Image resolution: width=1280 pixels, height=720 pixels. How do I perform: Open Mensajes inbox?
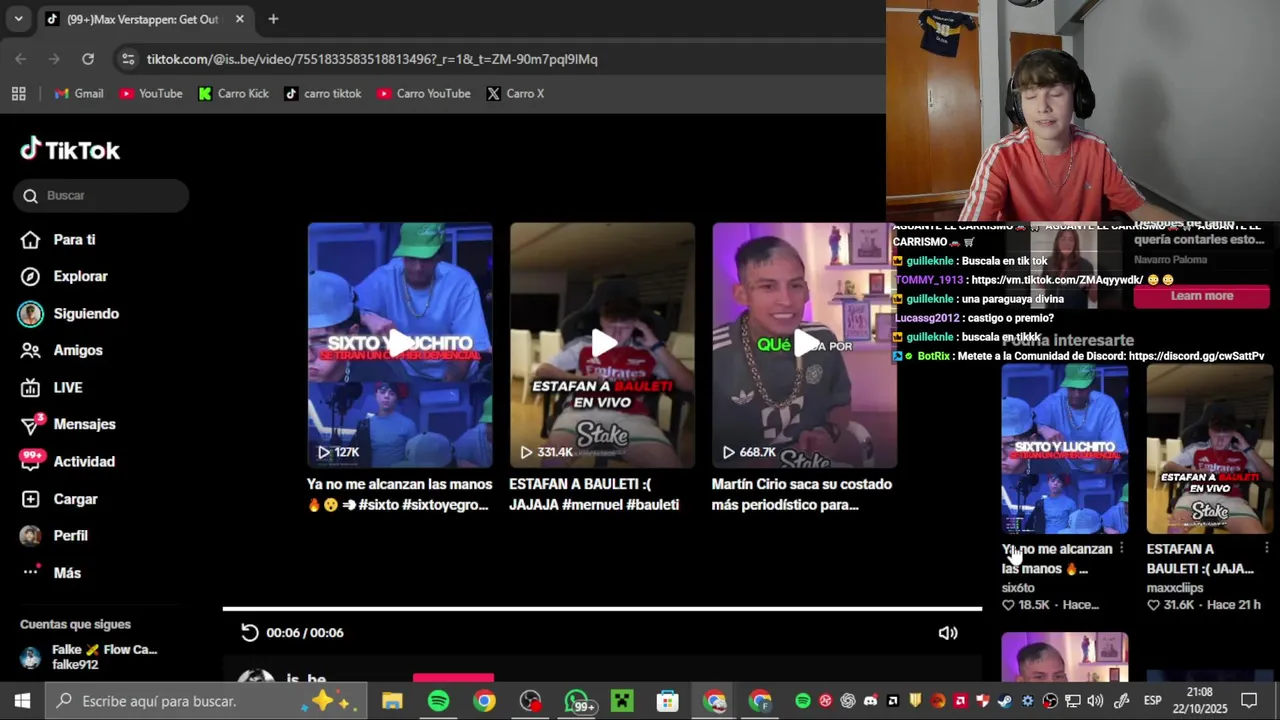[x=67, y=424]
